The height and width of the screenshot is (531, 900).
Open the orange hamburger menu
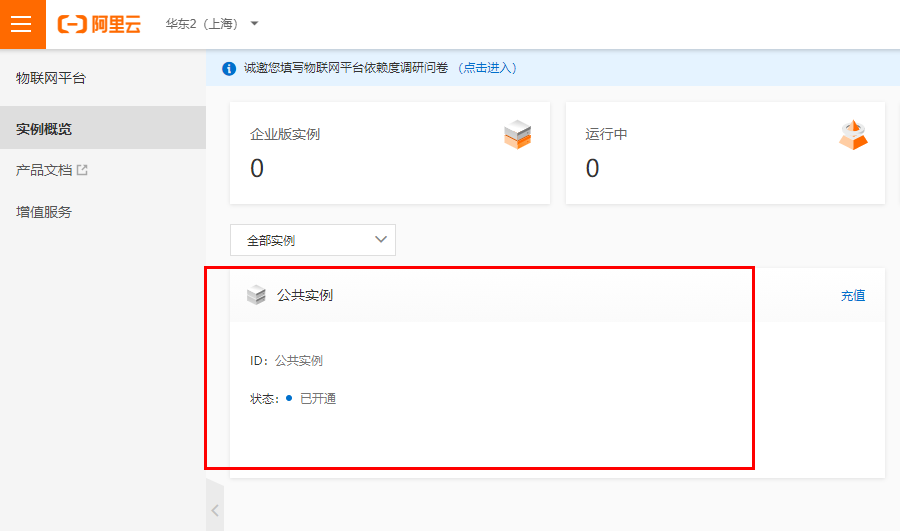click(22, 24)
